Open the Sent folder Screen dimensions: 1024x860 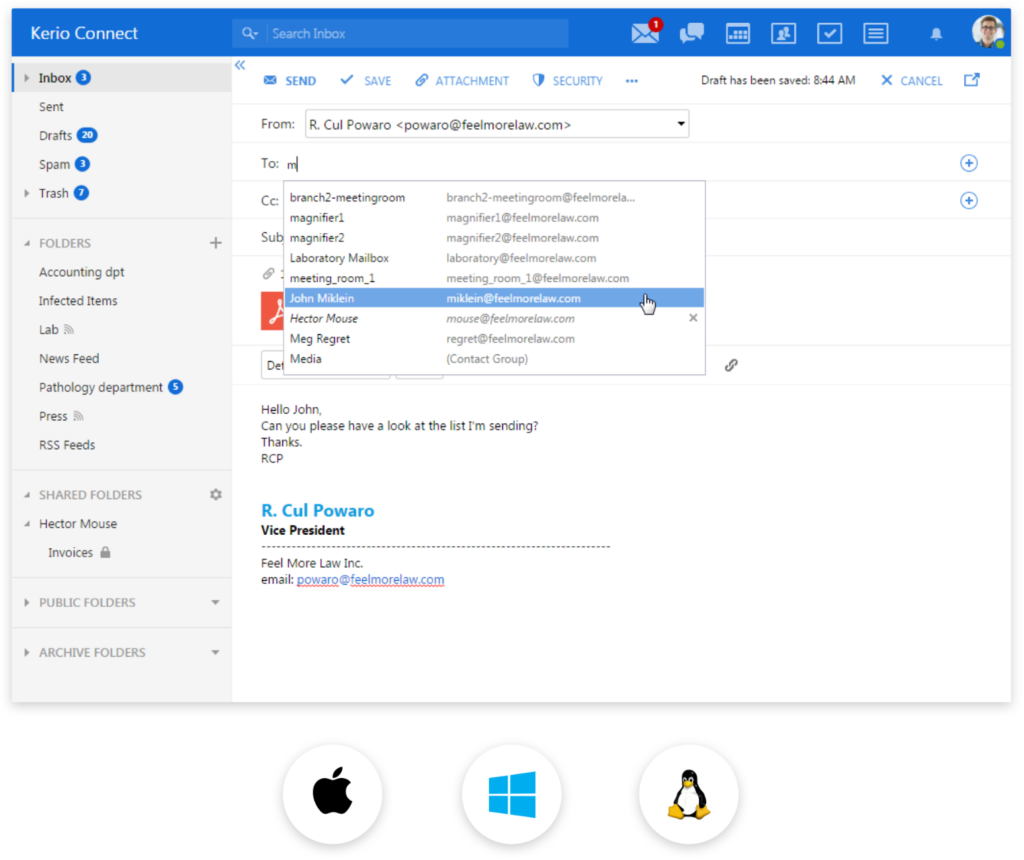point(51,106)
